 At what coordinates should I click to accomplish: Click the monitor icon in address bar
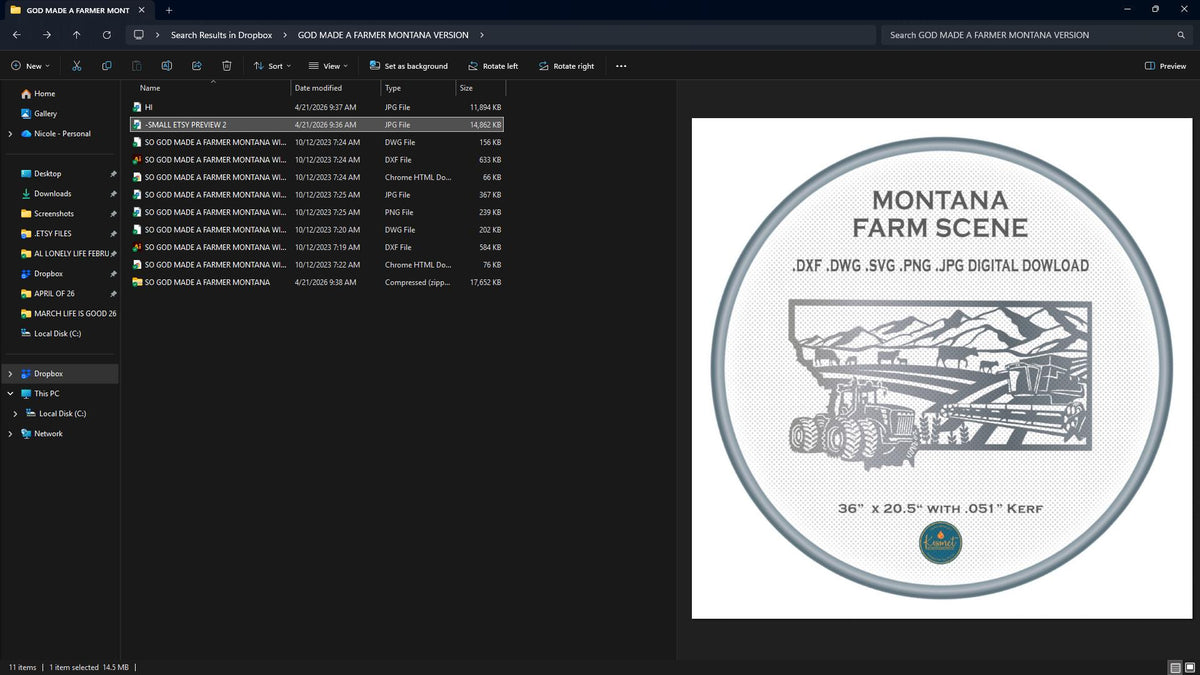pos(139,35)
